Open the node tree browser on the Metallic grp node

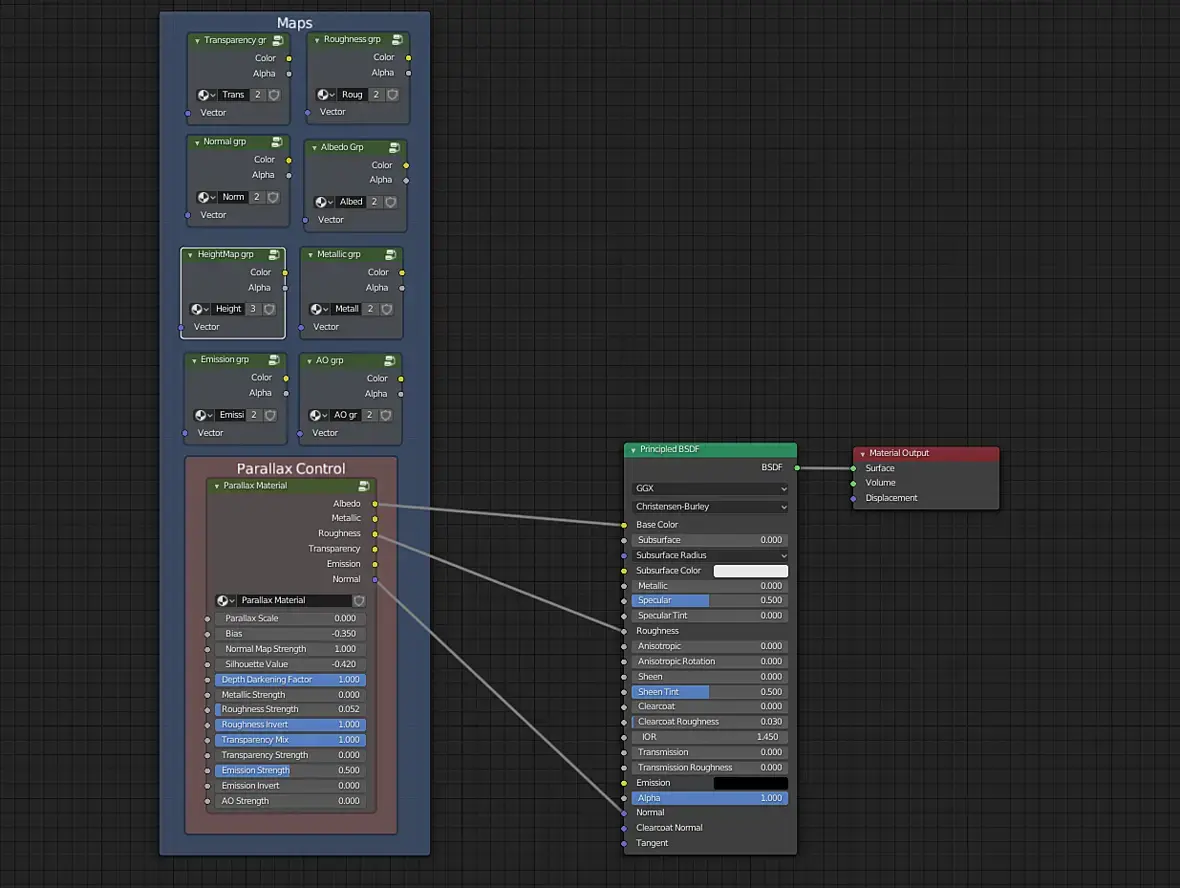(x=319, y=309)
